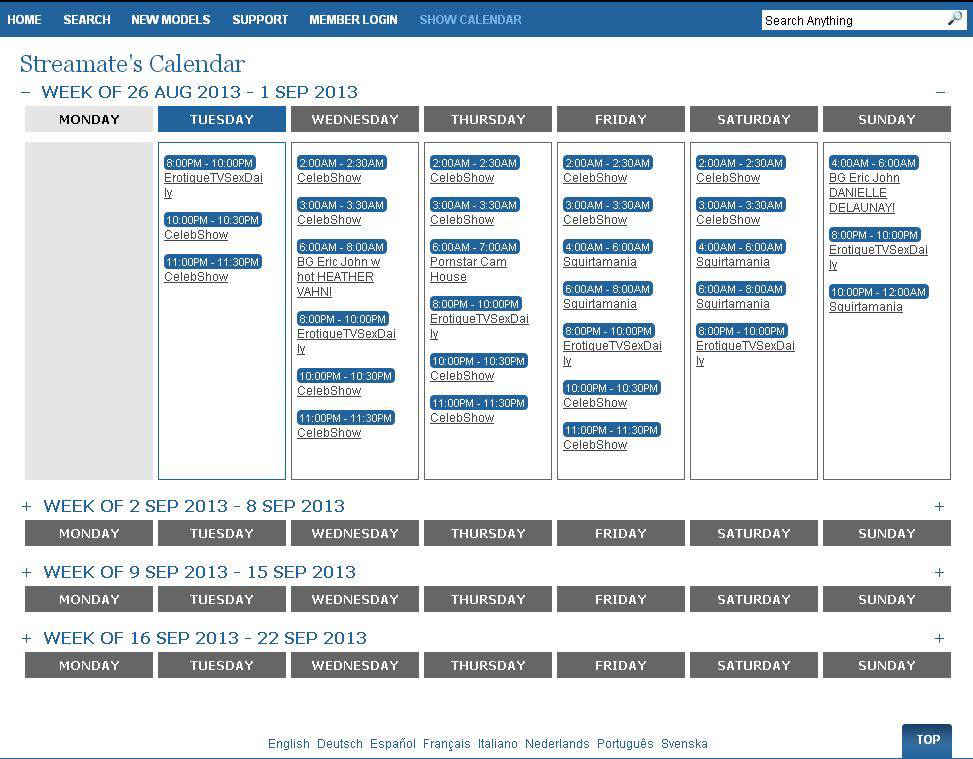Viewport: 973px width, 759px height.
Task: Open Friday's 10:00PM CelebShow link
Action: coord(595,403)
